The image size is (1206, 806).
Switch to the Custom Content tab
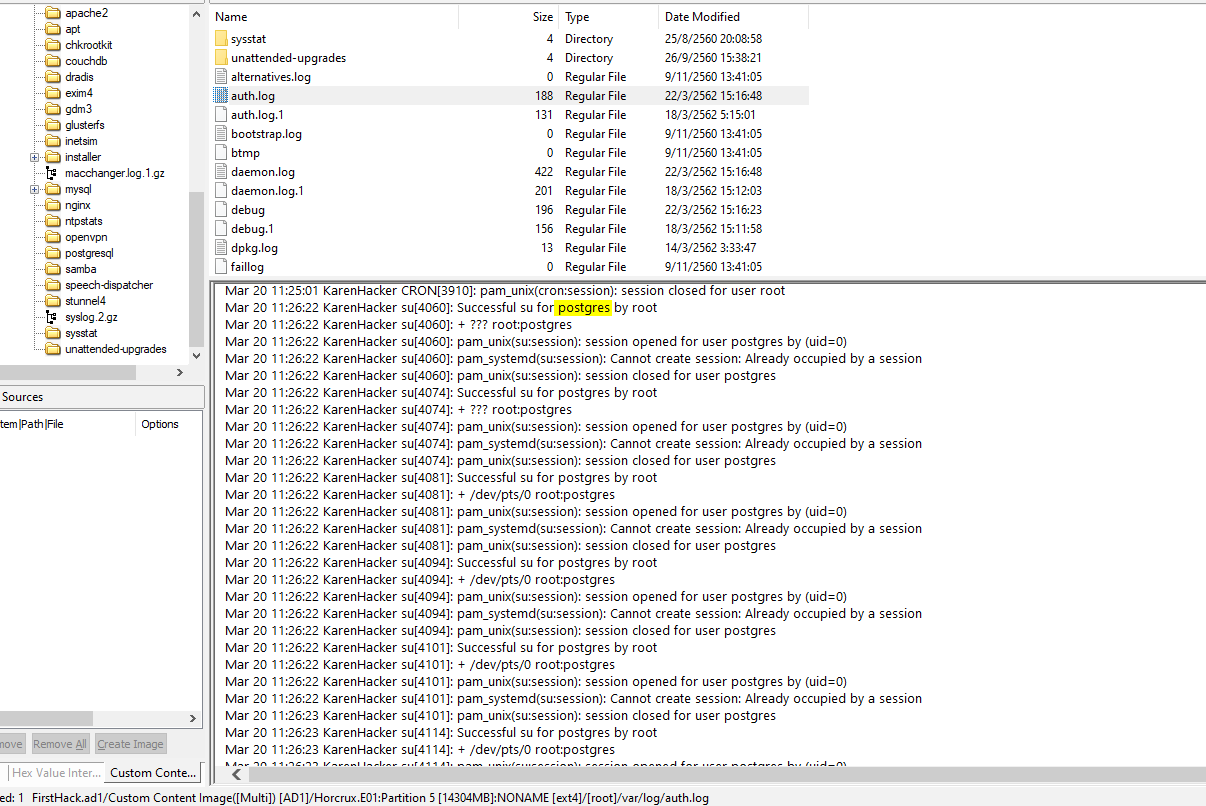[x=153, y=772]
